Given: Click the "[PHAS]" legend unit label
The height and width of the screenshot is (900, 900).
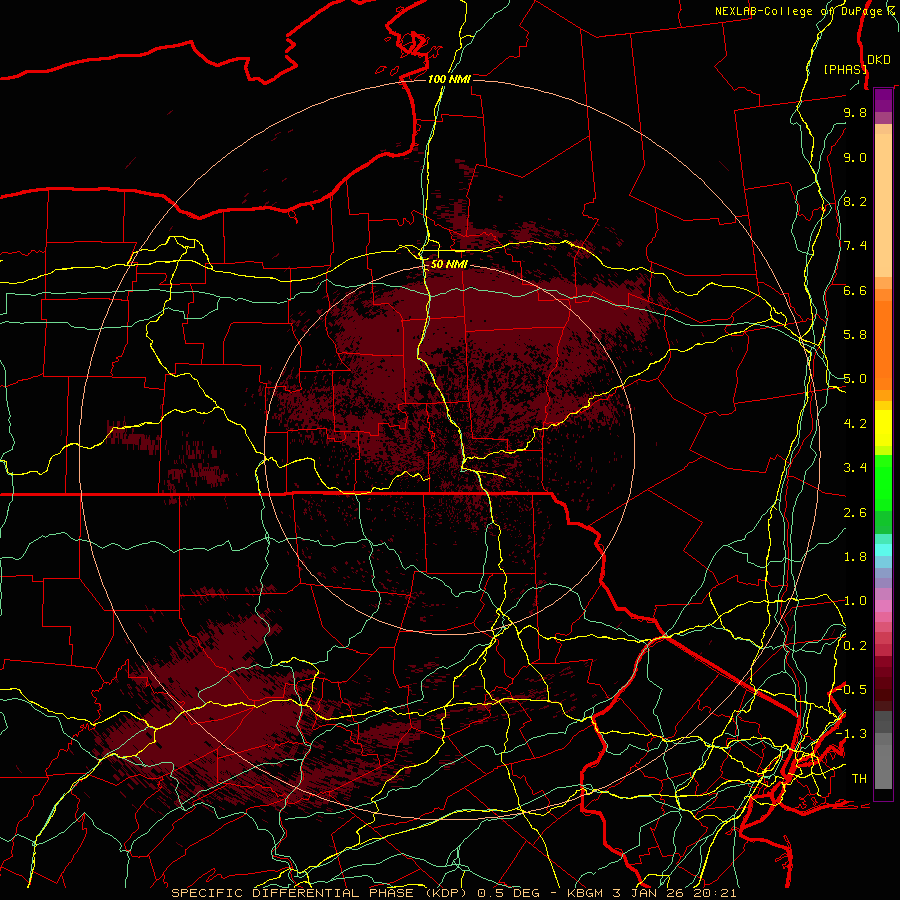Looking at the screenshot, I should (x=844, y=70).
